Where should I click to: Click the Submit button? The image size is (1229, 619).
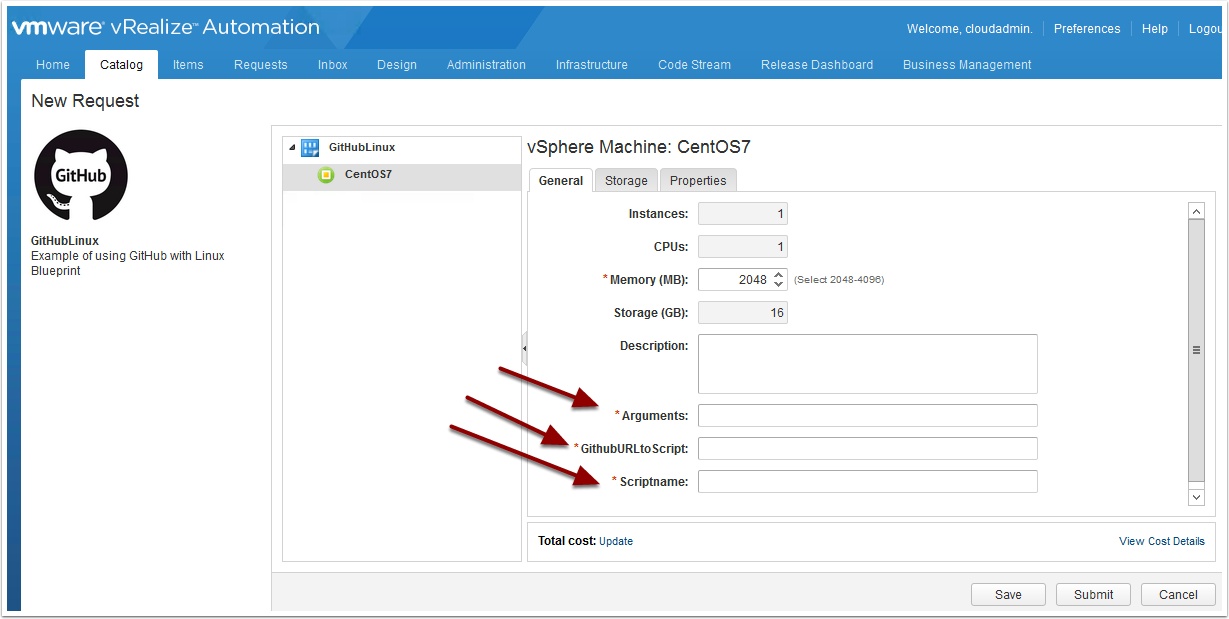point(1093,594)
